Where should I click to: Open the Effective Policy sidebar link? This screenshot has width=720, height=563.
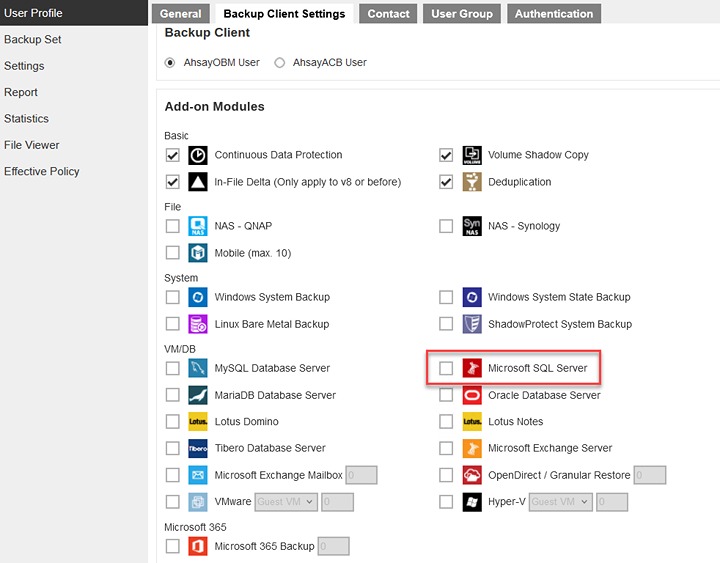pos(42,171)
